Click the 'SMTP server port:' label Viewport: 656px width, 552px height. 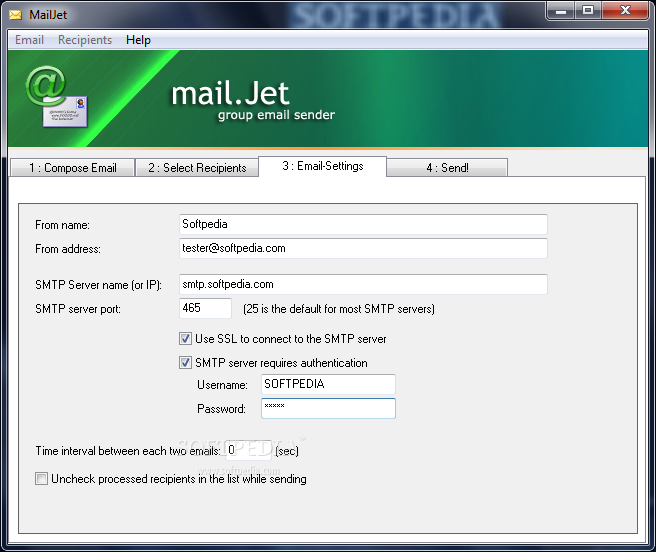(x=78, y=309)
